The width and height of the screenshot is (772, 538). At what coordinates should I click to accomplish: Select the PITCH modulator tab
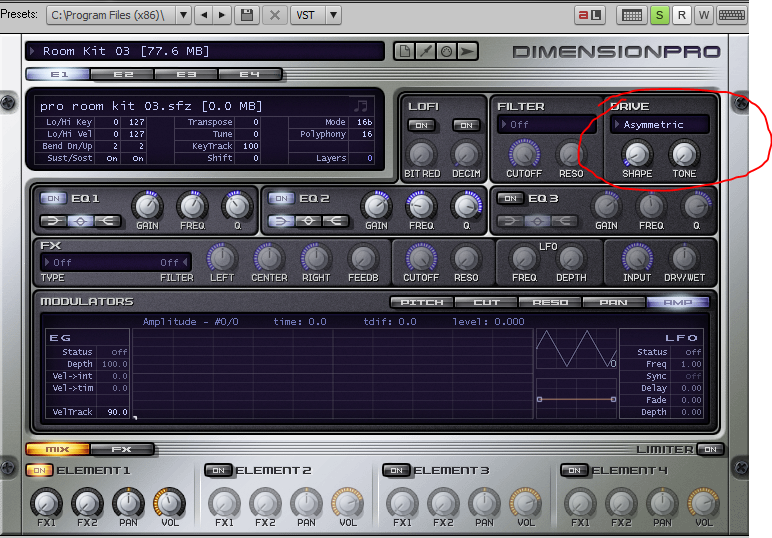(422, 302)
